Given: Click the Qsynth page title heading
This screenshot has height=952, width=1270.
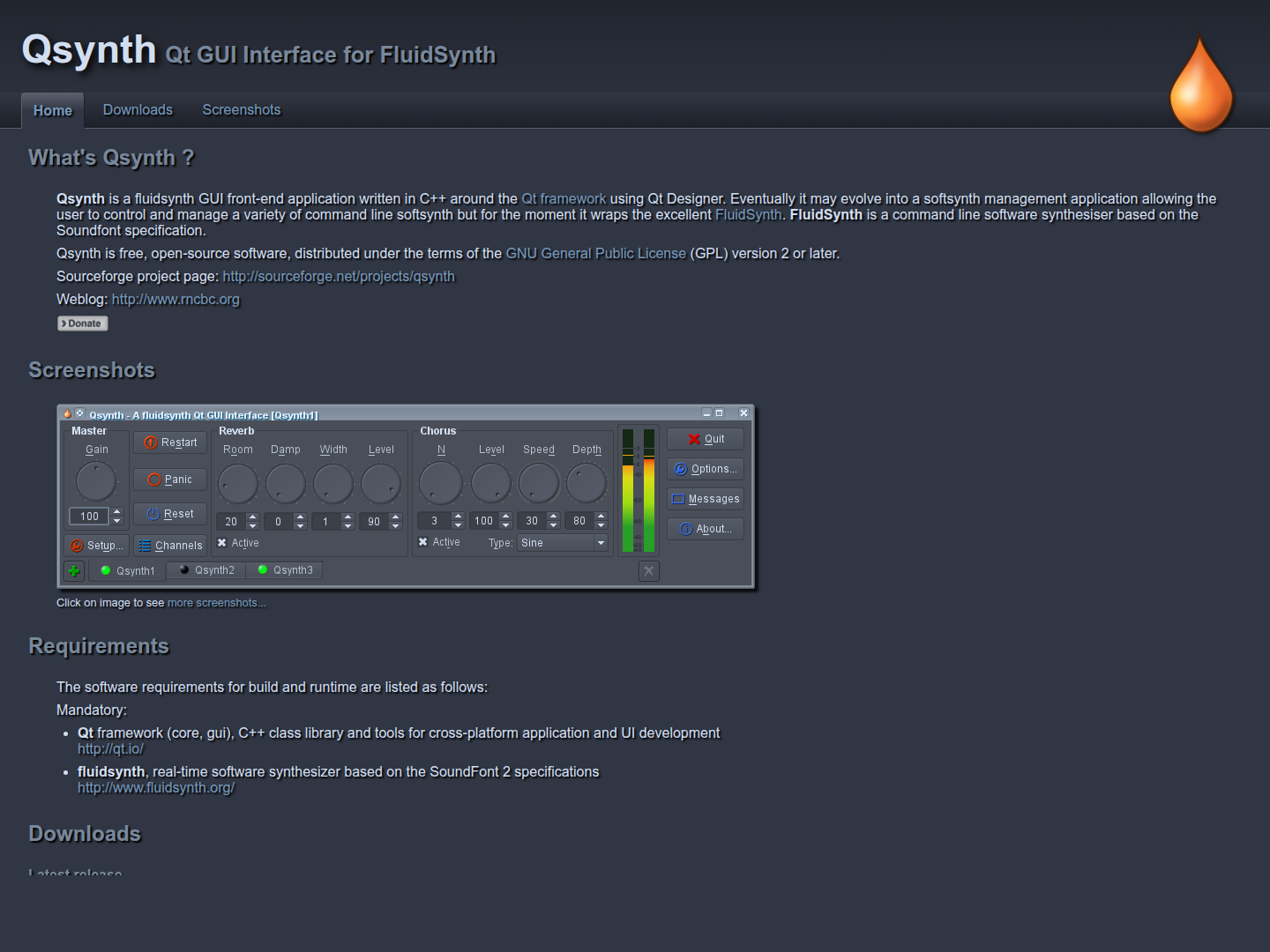Looking at the screenshot, I should point(89,50).
